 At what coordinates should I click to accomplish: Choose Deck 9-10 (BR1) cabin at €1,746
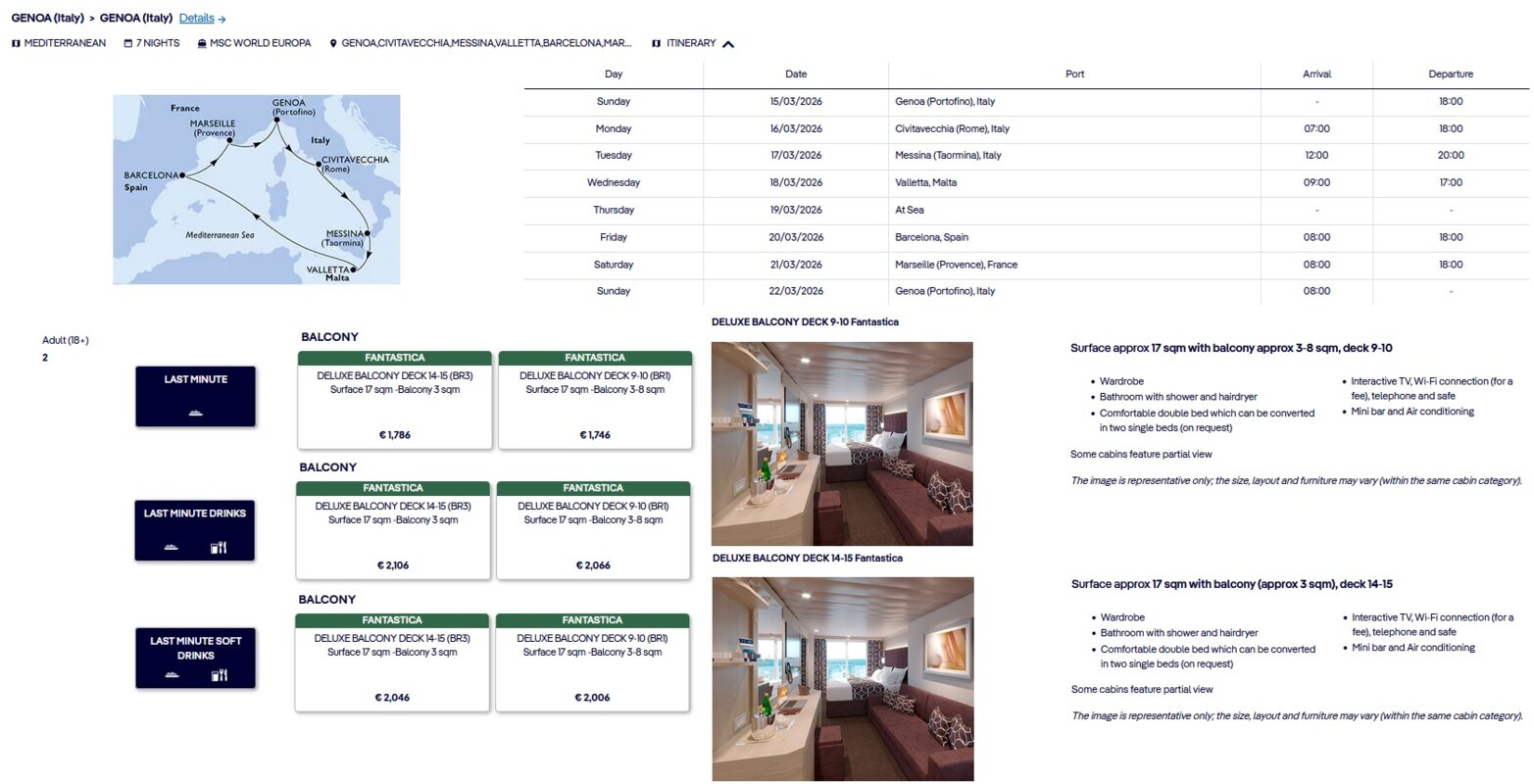[595, 400]
